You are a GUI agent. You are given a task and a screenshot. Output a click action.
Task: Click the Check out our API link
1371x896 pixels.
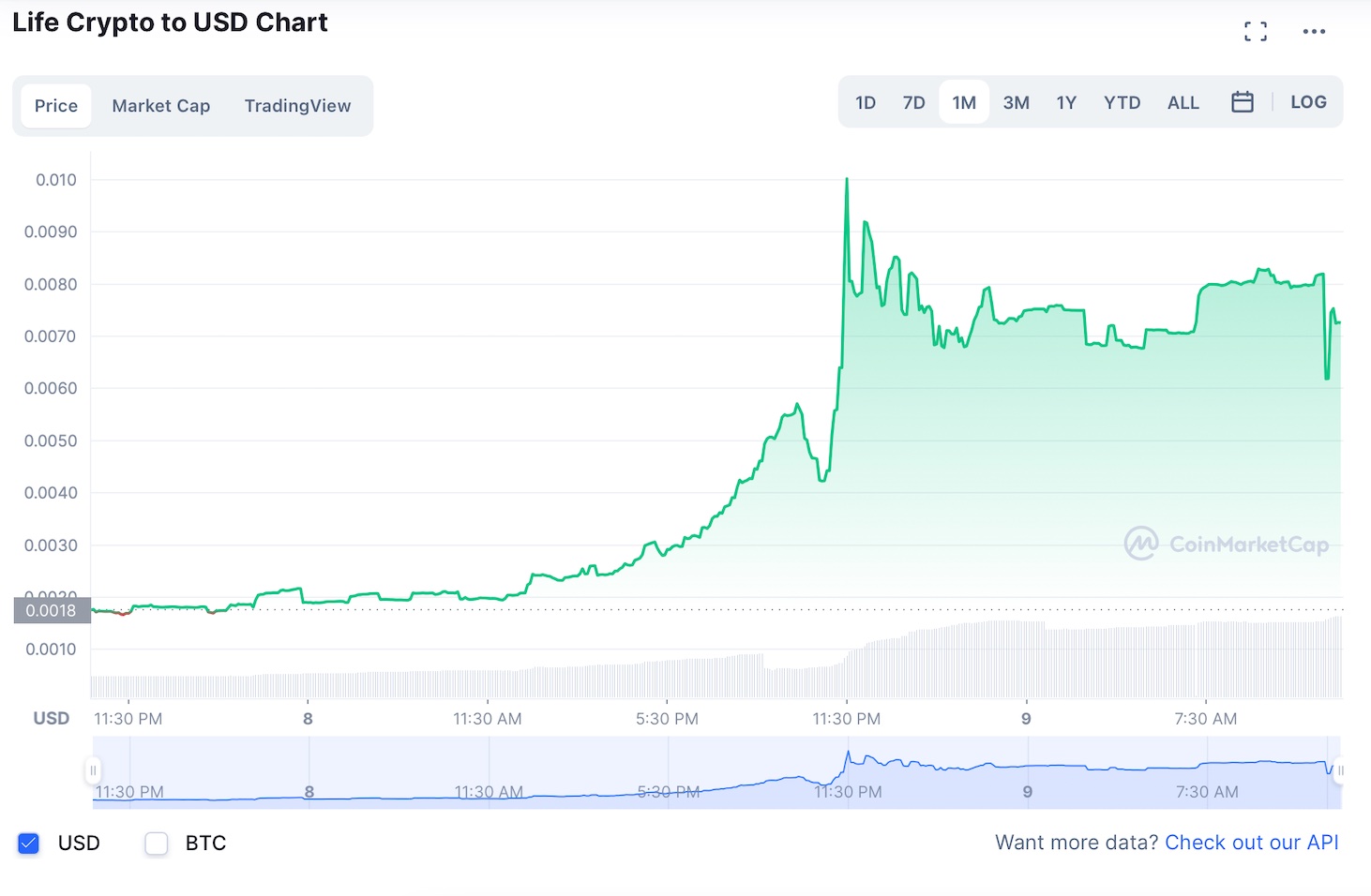click(x=1252, y=842)
